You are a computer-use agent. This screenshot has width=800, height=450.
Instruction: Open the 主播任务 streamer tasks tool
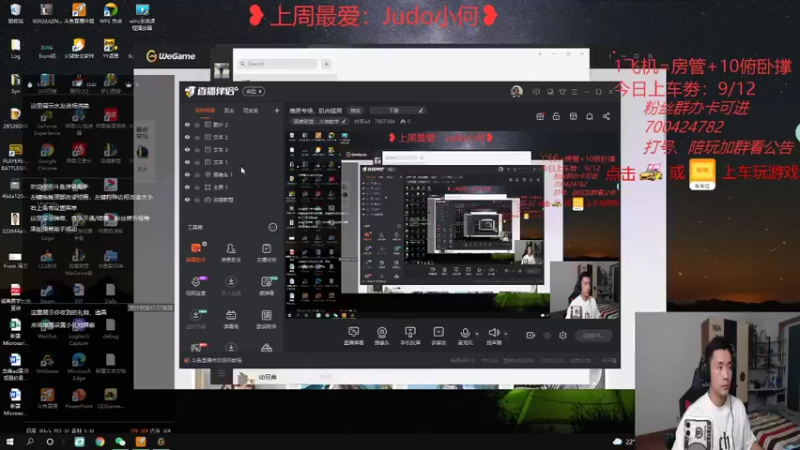(x=266, y=253)
